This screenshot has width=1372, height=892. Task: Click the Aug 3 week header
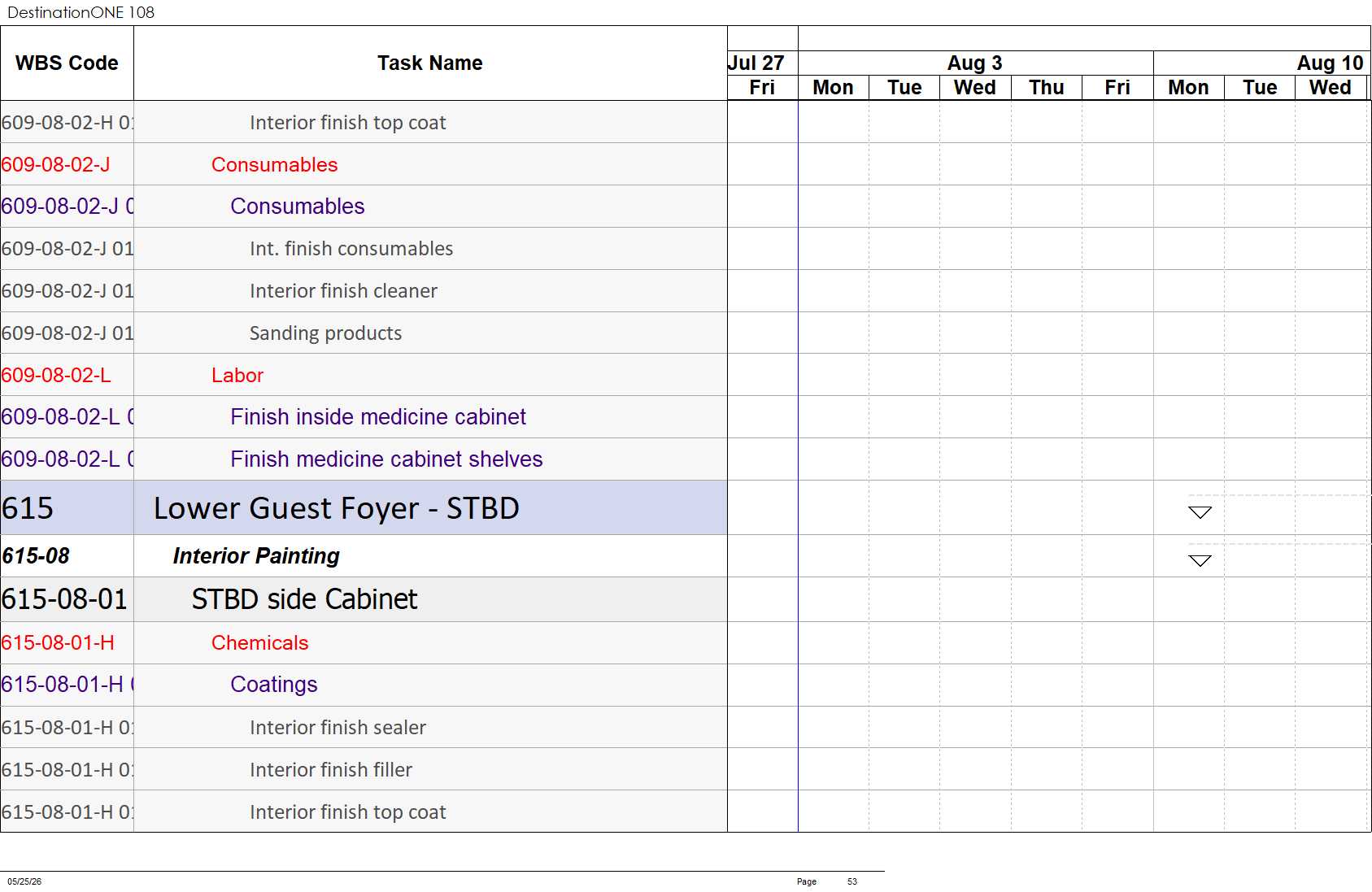[974, 63]
